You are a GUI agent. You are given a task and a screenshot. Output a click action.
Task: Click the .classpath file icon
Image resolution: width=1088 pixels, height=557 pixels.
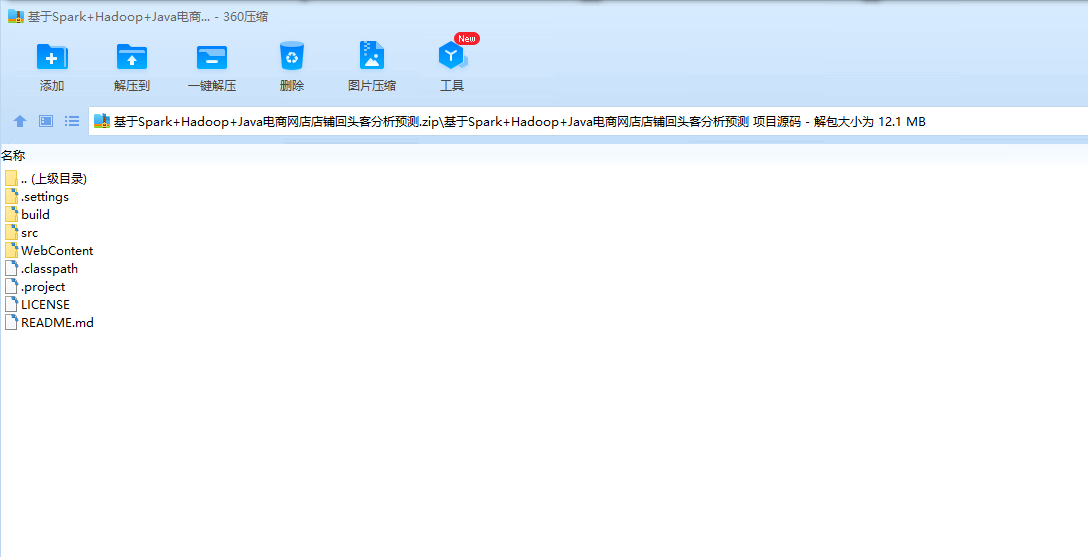(x=11, y=268)
